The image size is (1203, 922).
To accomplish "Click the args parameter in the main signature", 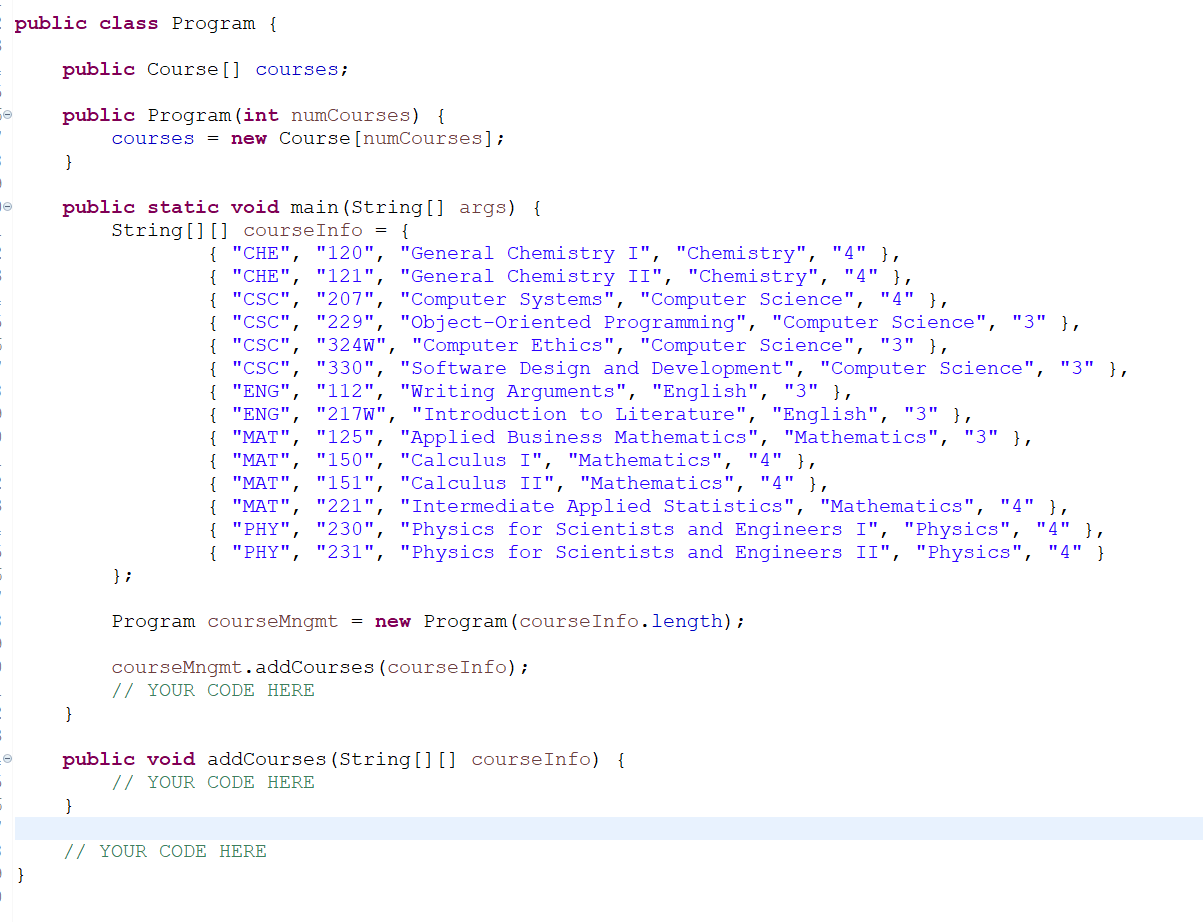I will coord(482,207).
